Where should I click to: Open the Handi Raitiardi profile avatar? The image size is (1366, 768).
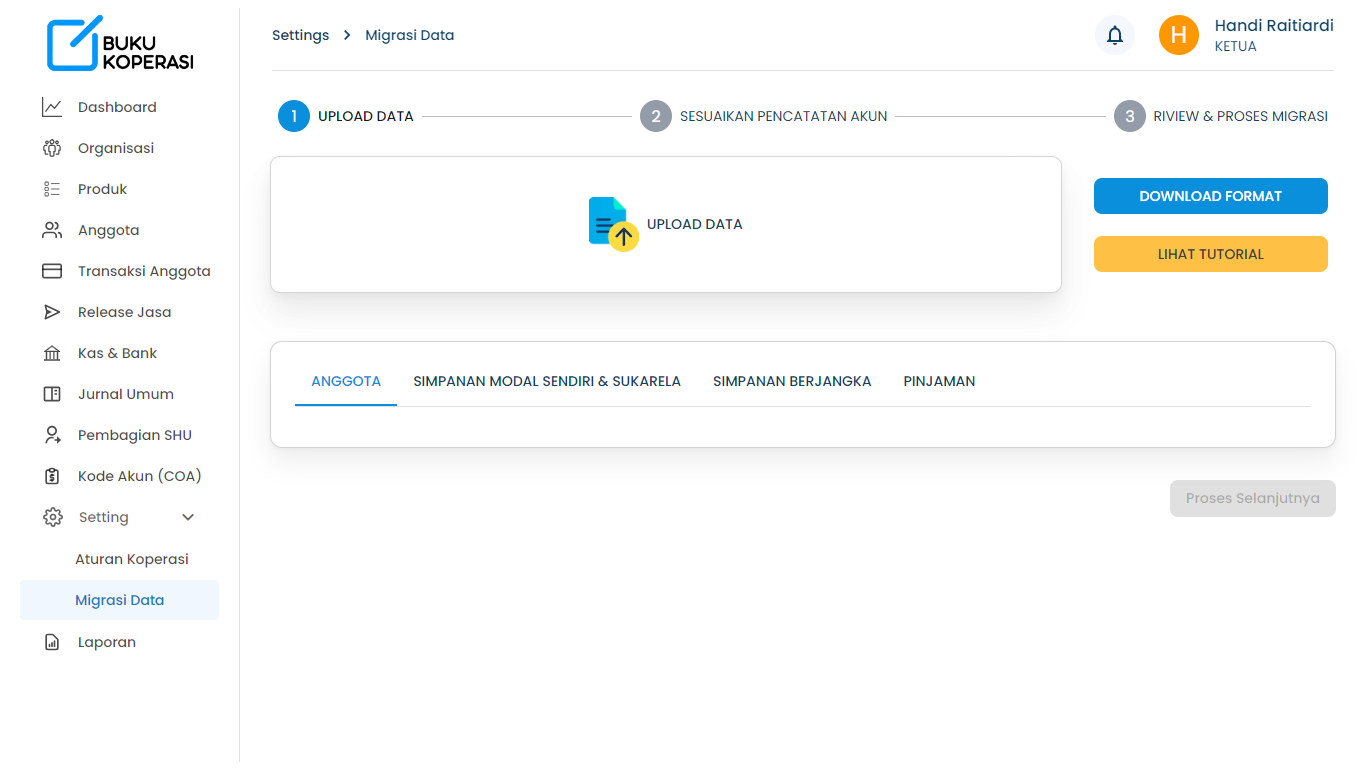pyautogui.click(x=1178, y=35)
